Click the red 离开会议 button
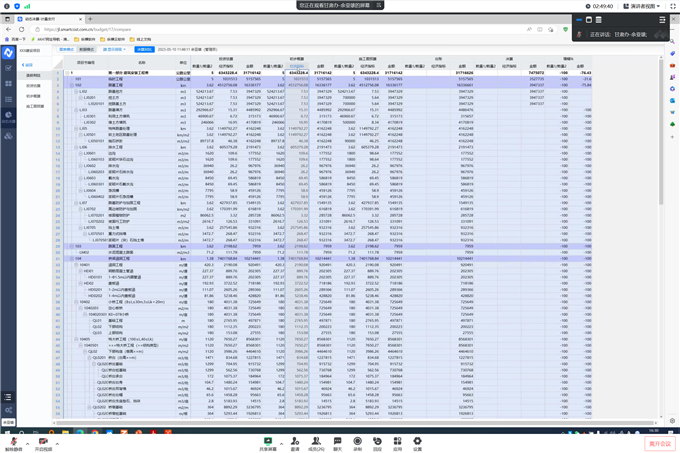 660,443
